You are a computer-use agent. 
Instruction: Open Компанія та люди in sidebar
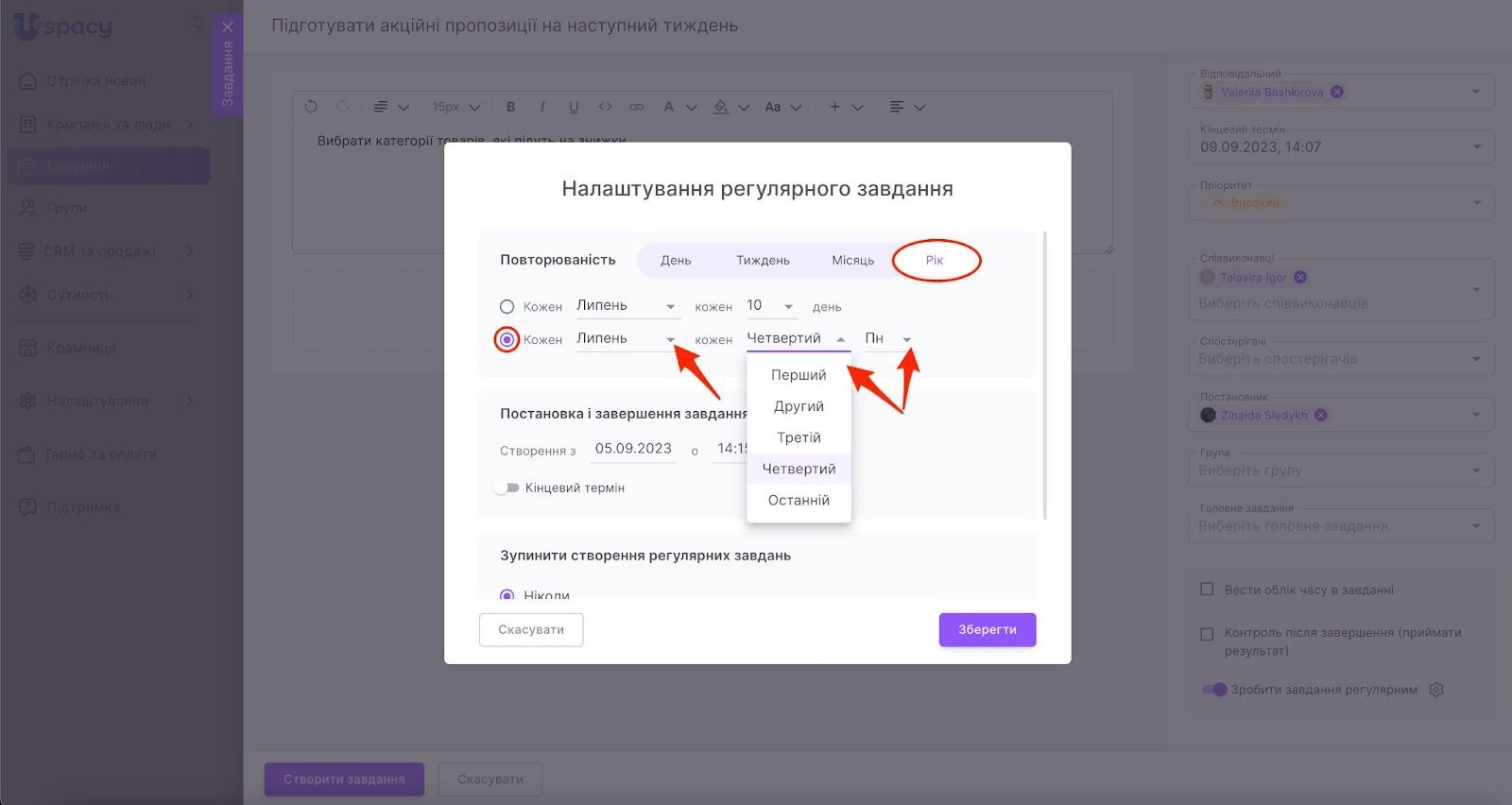click(109, 124)
